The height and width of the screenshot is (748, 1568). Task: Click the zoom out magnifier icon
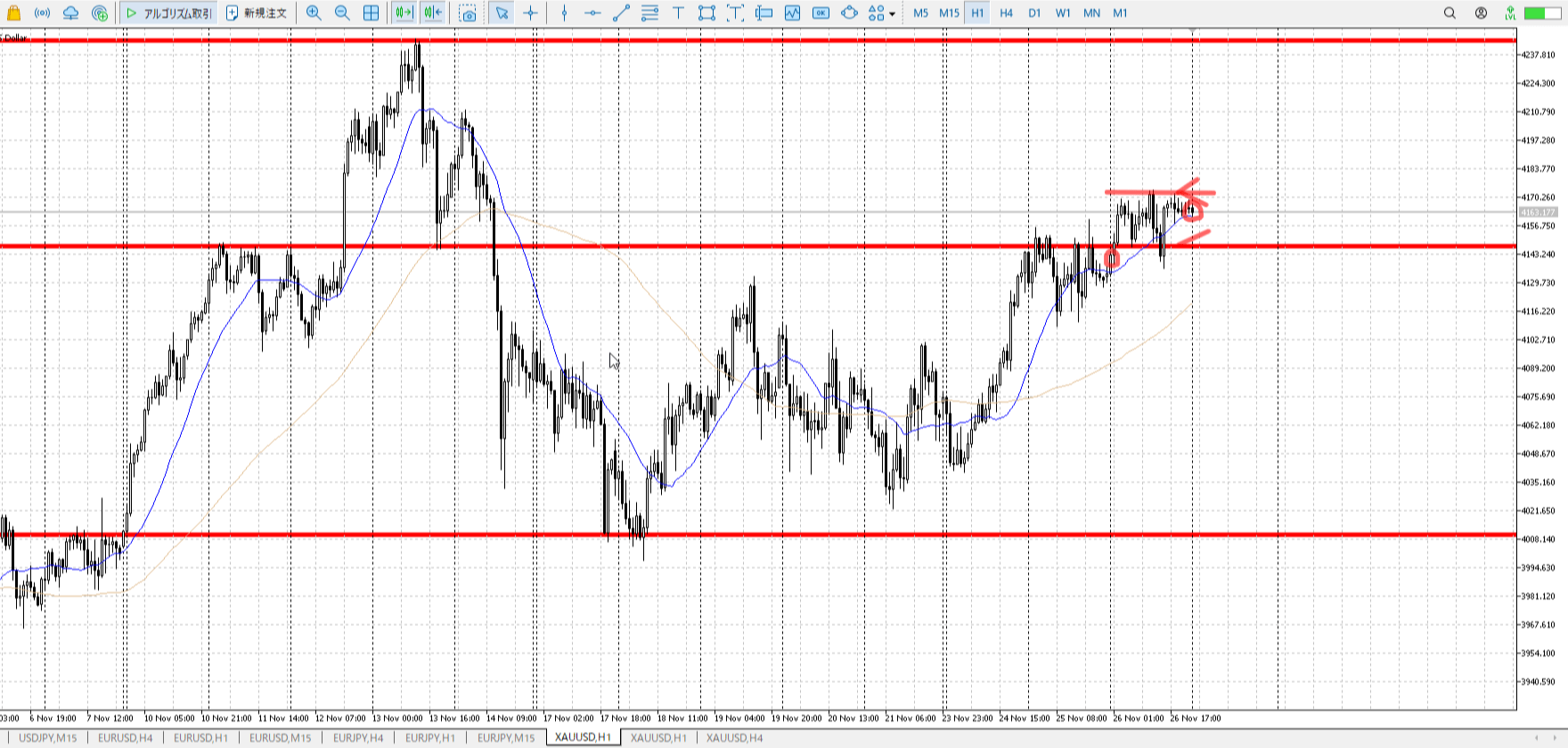tap(342, 12)
